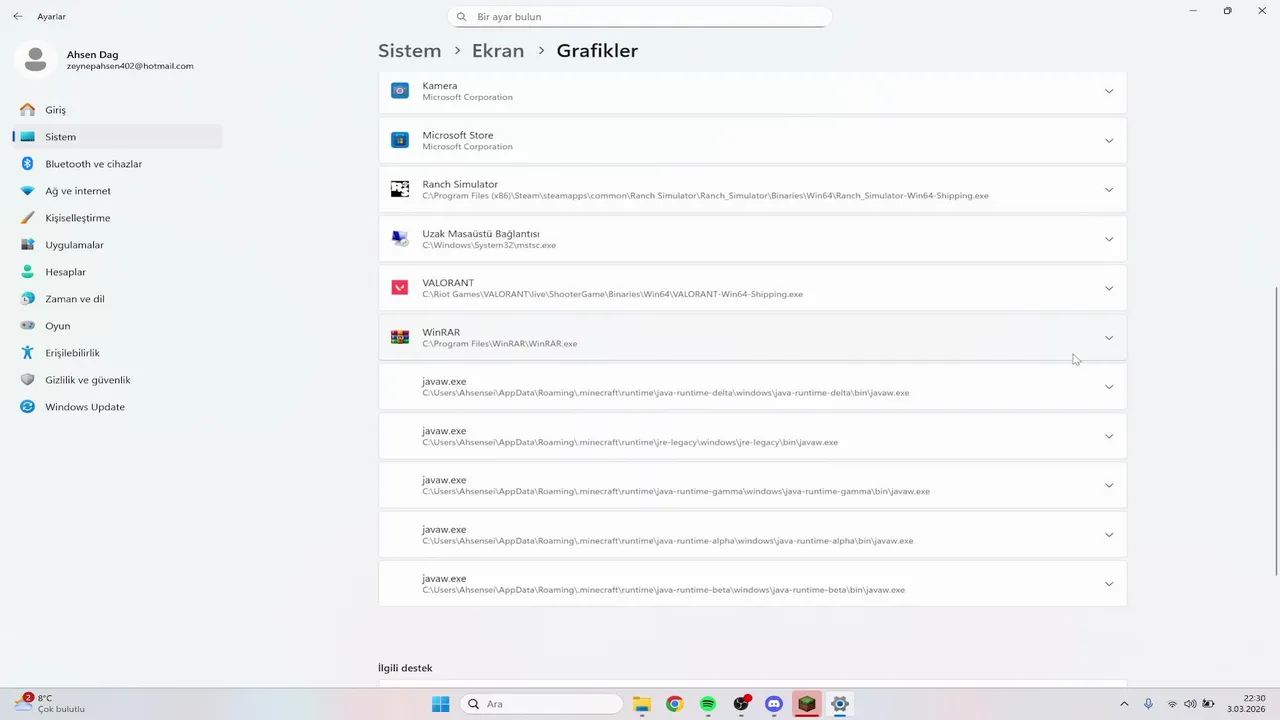Open File Explorer from the taskbar

tap(642, 704)
